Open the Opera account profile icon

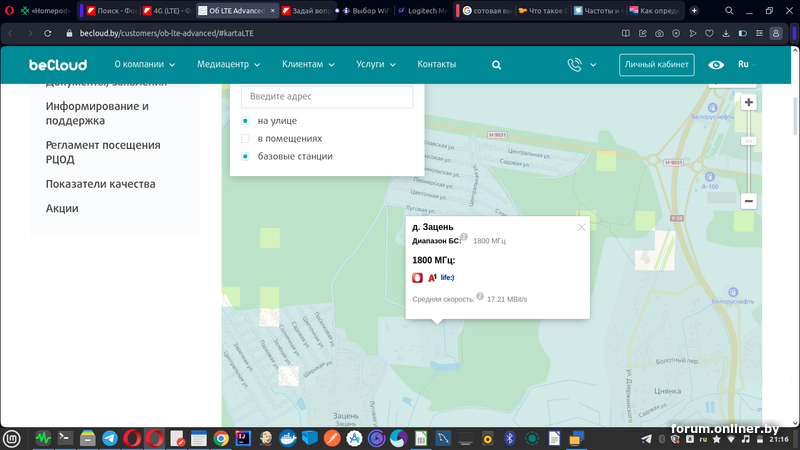(776, 33)
